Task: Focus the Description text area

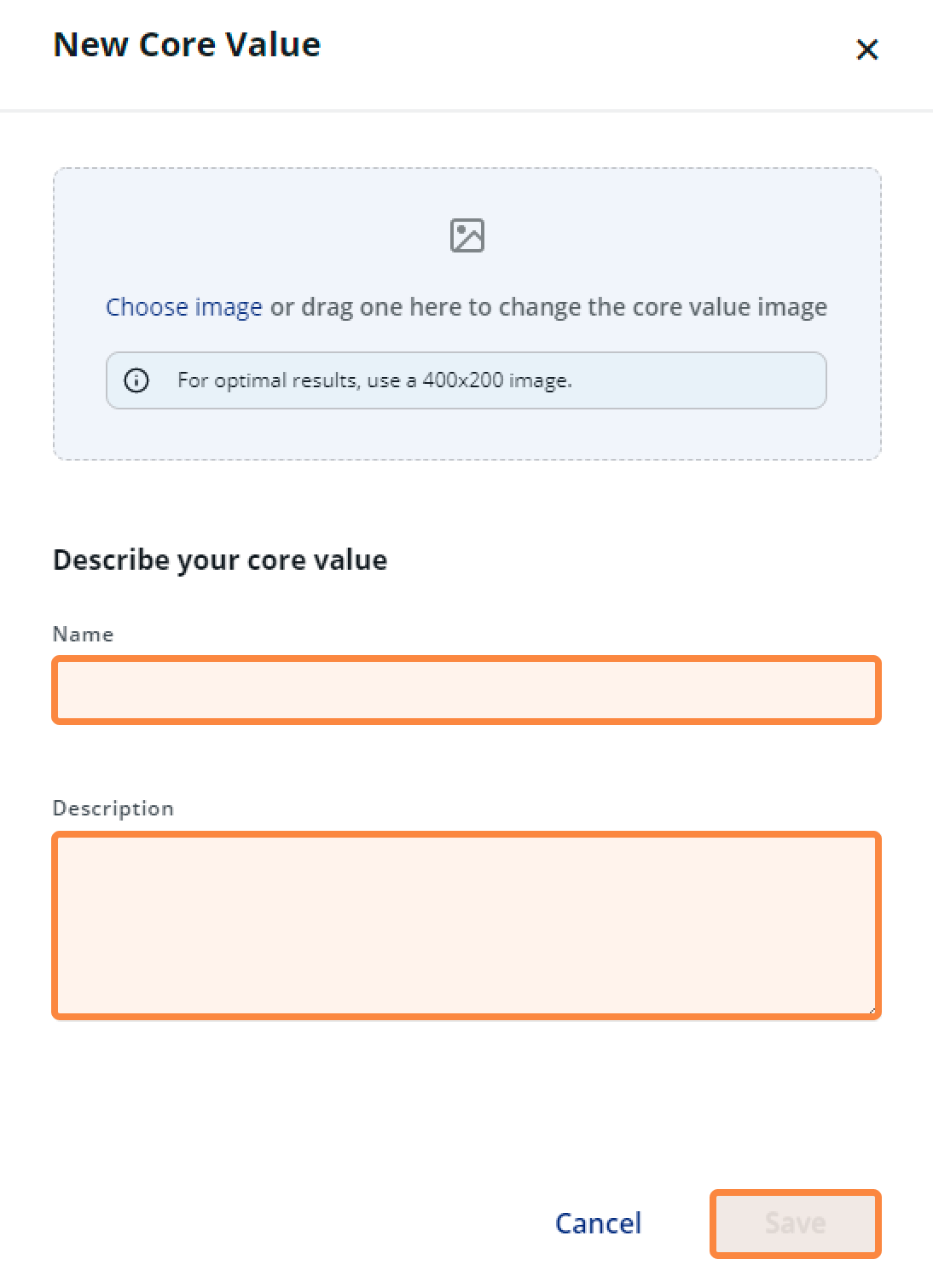Action: pyautogui.click(x=466, y=925)
